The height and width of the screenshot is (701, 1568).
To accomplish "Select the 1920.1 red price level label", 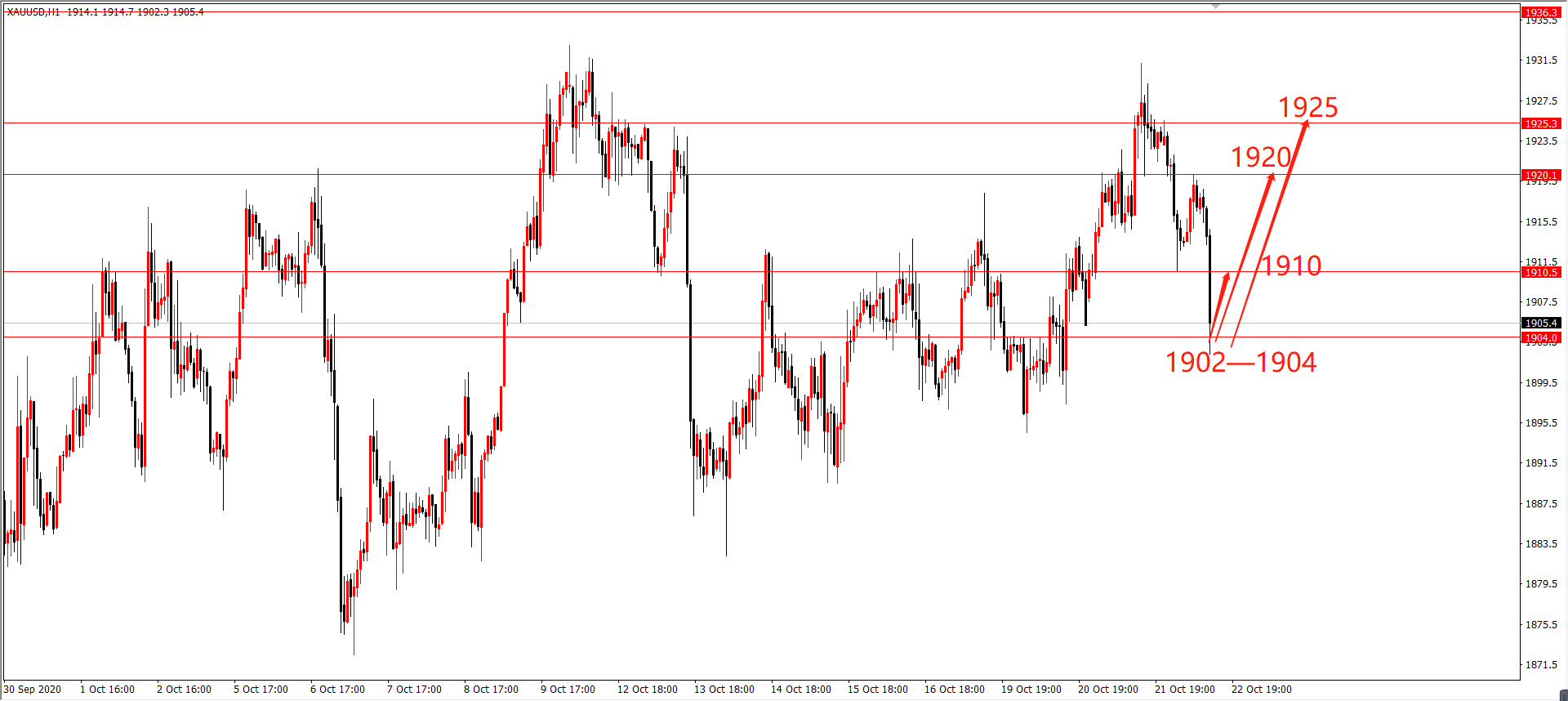I will click(1541, 175).
